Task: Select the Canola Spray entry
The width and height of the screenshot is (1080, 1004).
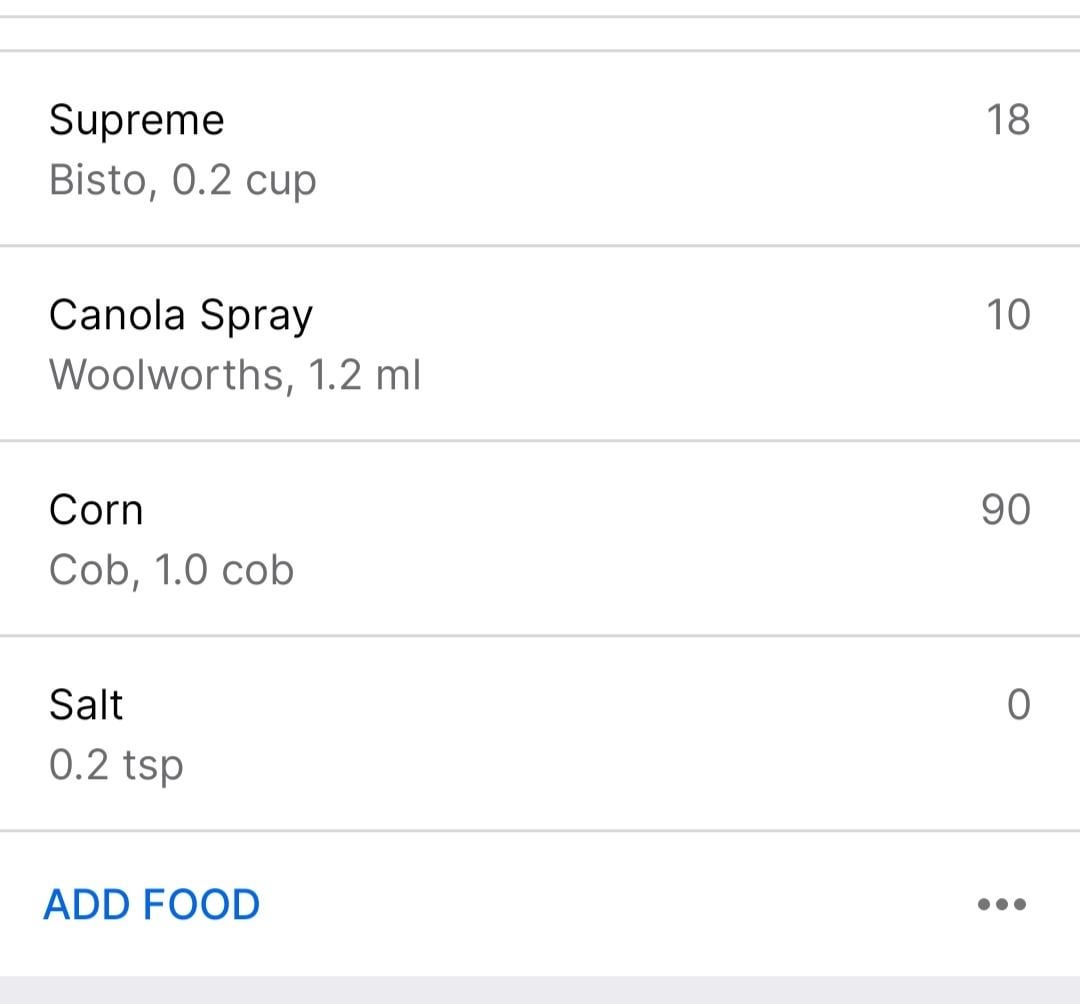Action: (x=540, y=343)
